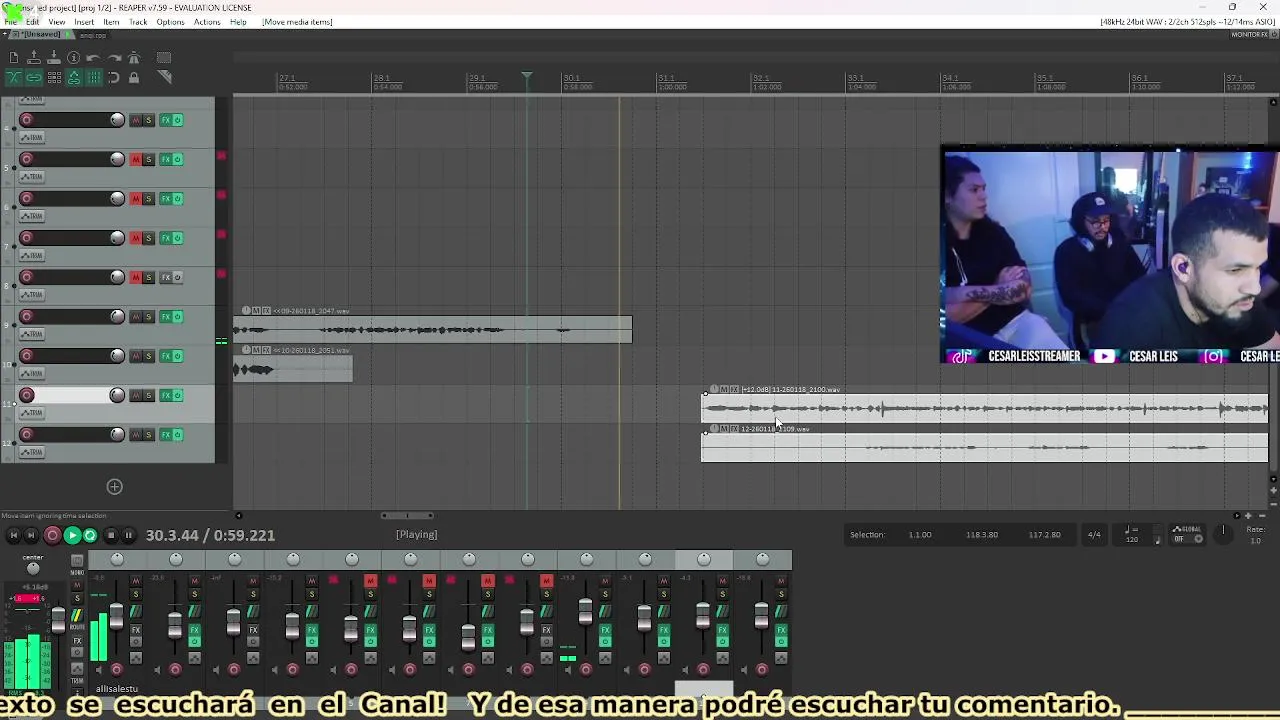Screen dimensions: 1280x720
Task: Open TRIM automation mode menu on track 12
Action: click(32, 452)
